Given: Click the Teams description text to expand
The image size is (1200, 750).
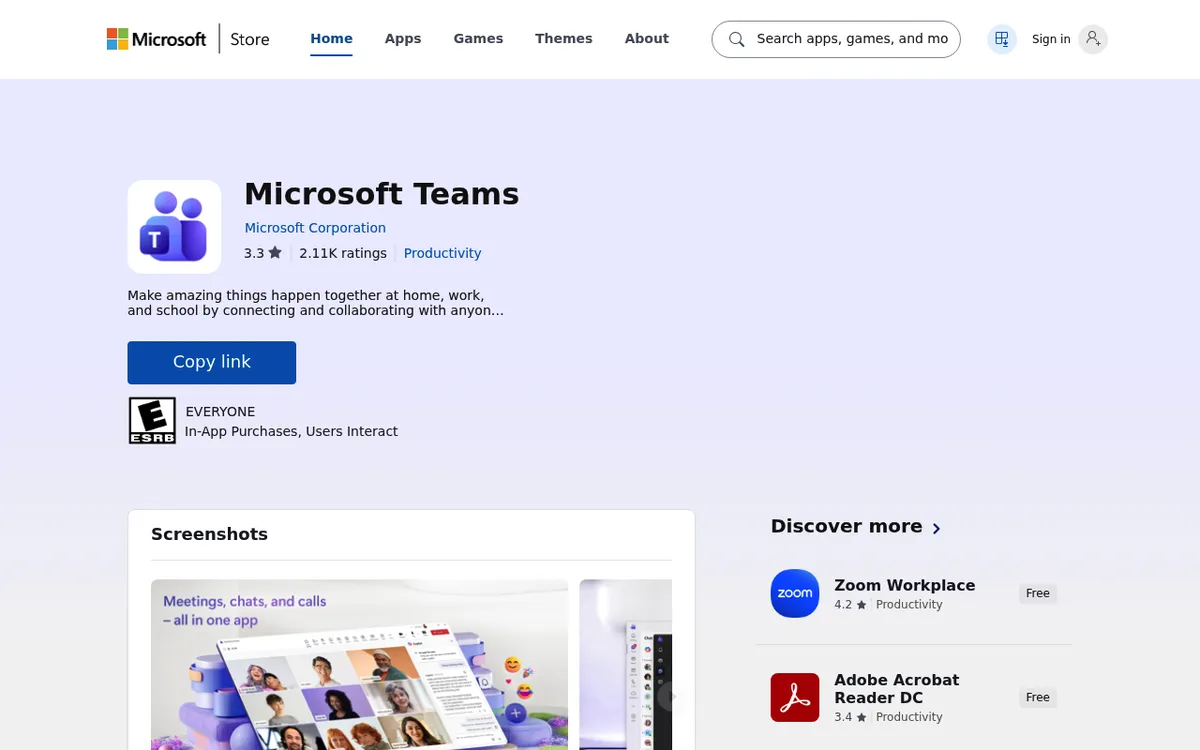Looking at the screenshot, I should 316,303.
